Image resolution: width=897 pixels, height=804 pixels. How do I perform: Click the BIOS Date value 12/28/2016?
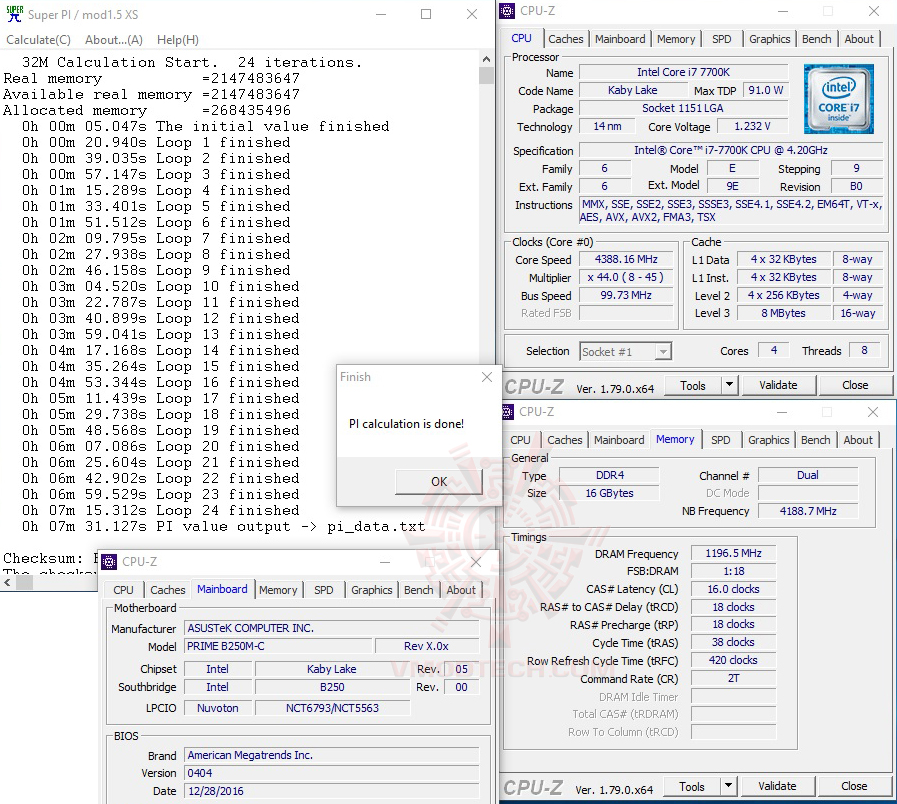[331, 791]
